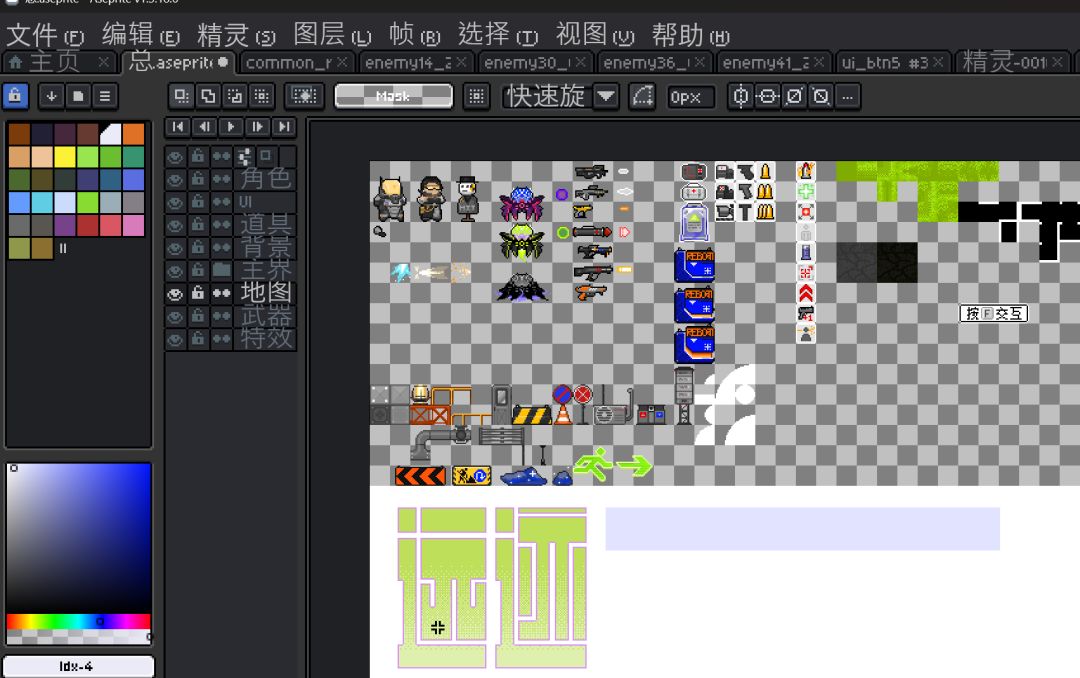Open the pivot grid icon beside Mask

pos(476,96)
